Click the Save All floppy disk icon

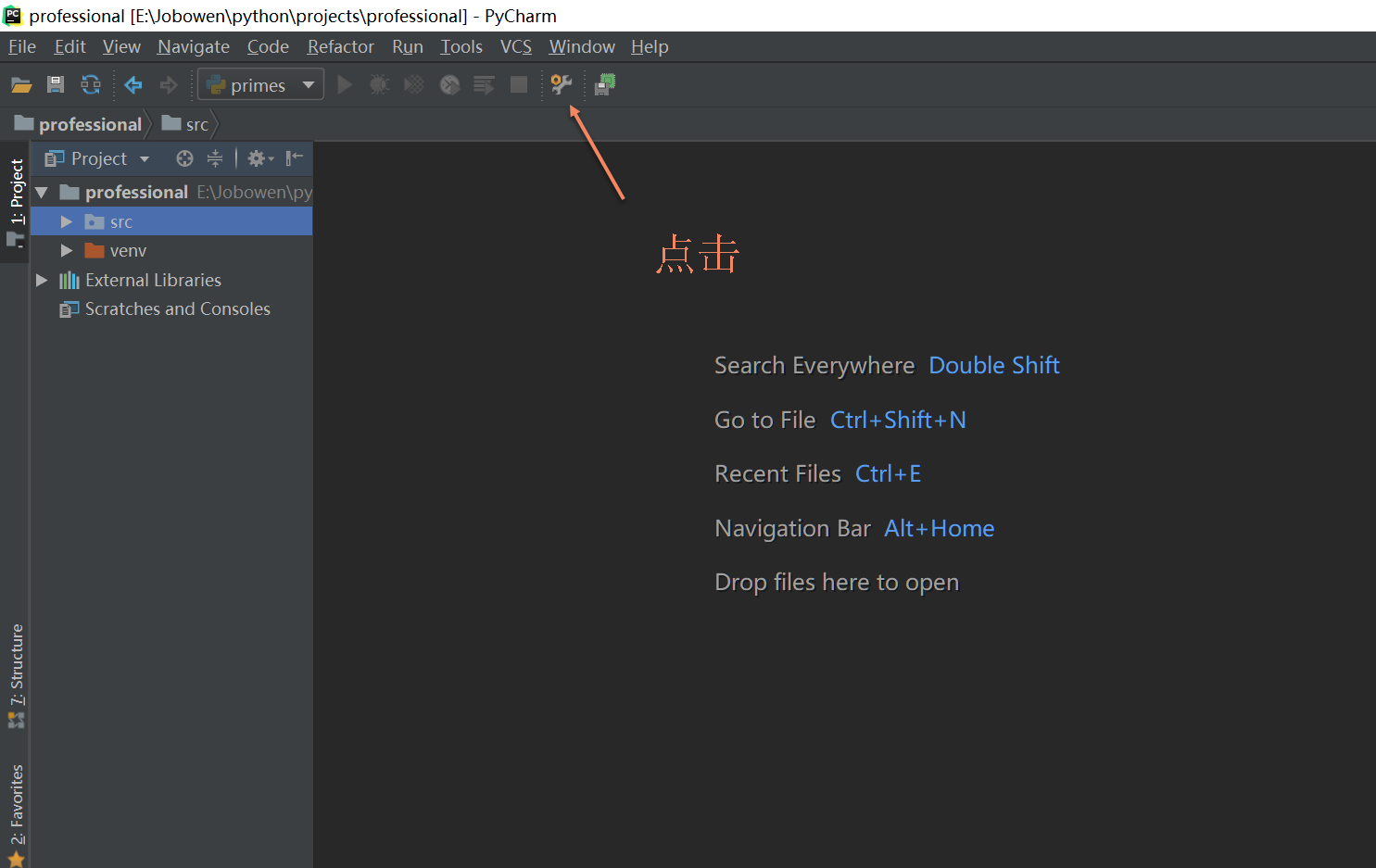56,85
